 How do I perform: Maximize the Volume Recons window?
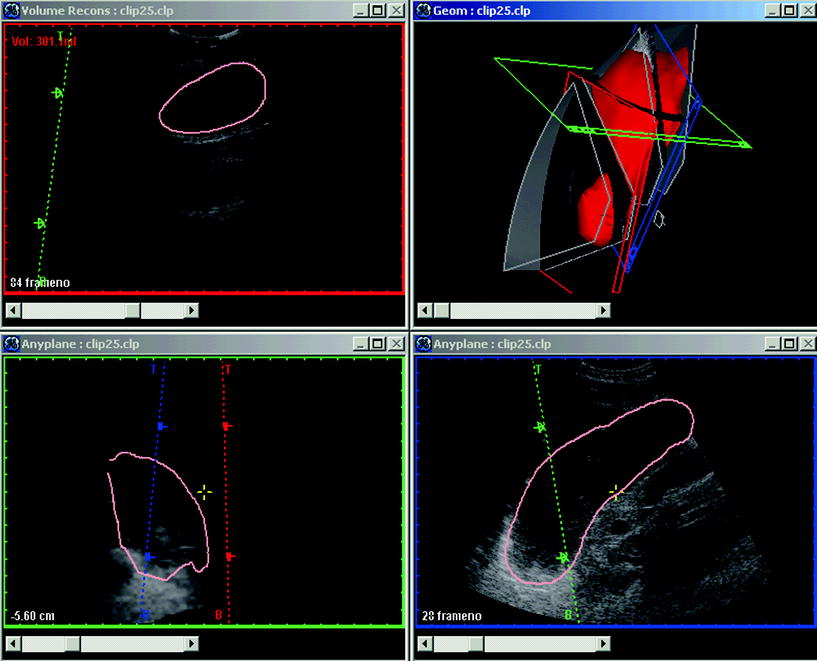(x=376, y=10)
